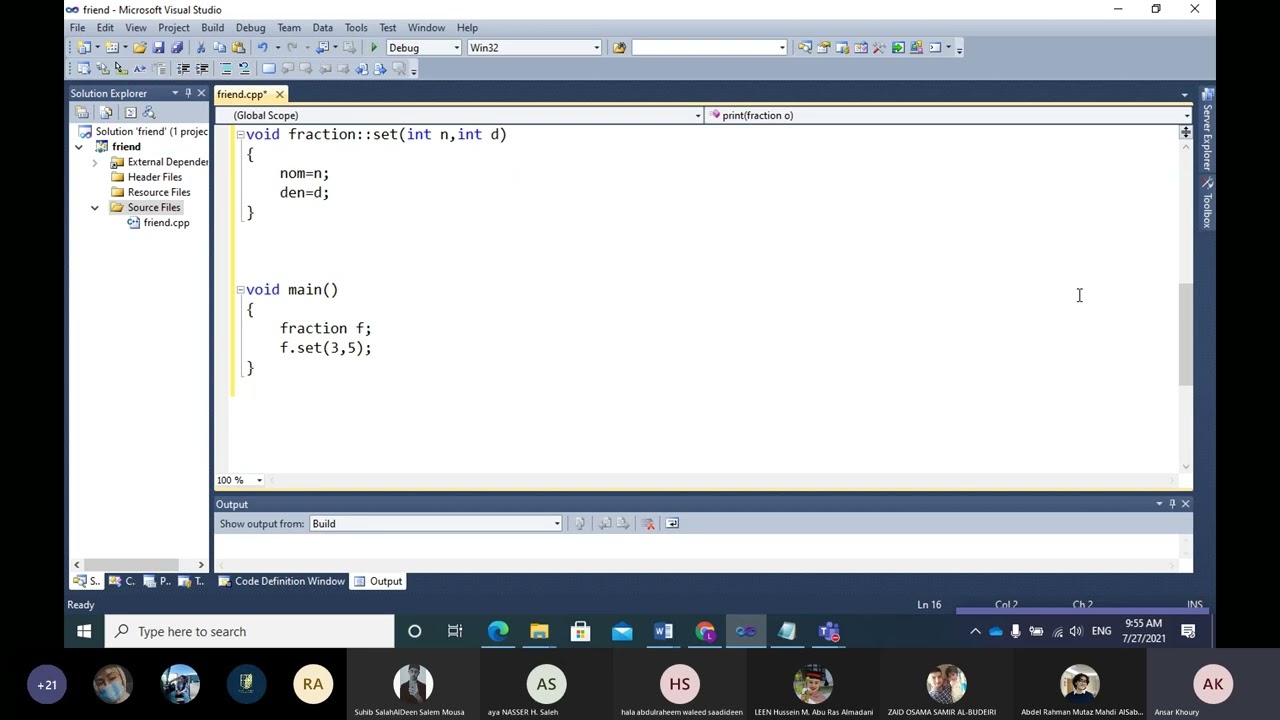The width and height of the screenshot is (1280, 720).
Task: Click the Windows Start button
Action: 84,631
